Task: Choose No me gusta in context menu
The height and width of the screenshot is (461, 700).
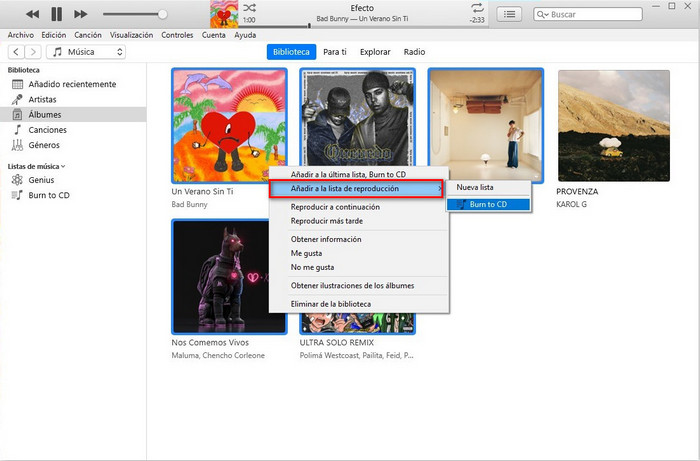Action: [x=359, y=267]
